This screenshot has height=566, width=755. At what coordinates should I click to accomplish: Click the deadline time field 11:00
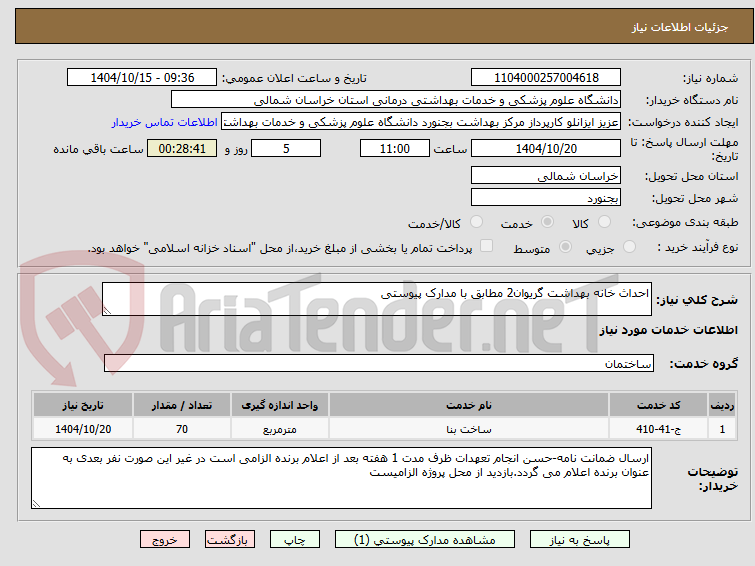click(x=394, y=148)
